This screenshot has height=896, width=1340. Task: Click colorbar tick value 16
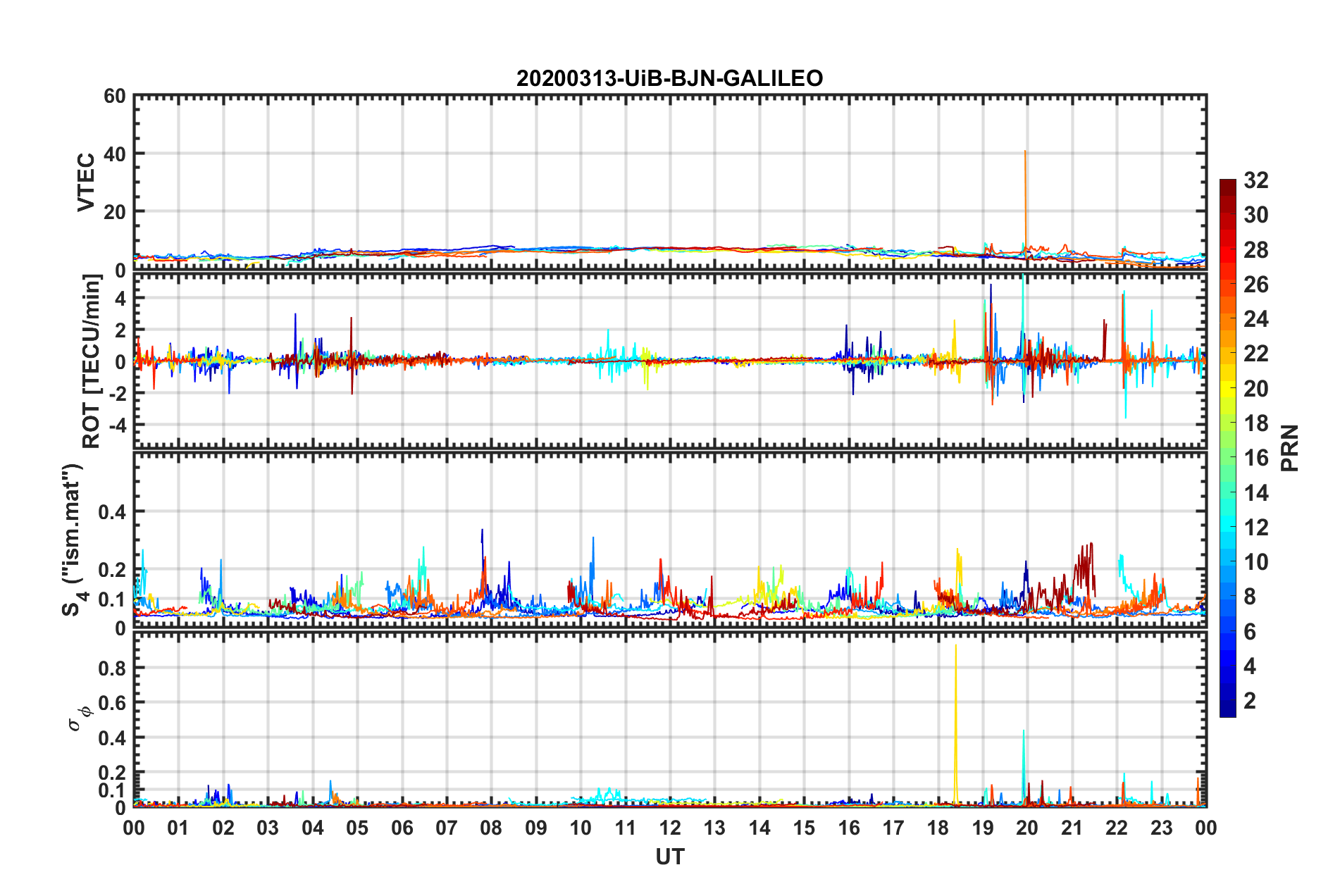click(1255, 458)
